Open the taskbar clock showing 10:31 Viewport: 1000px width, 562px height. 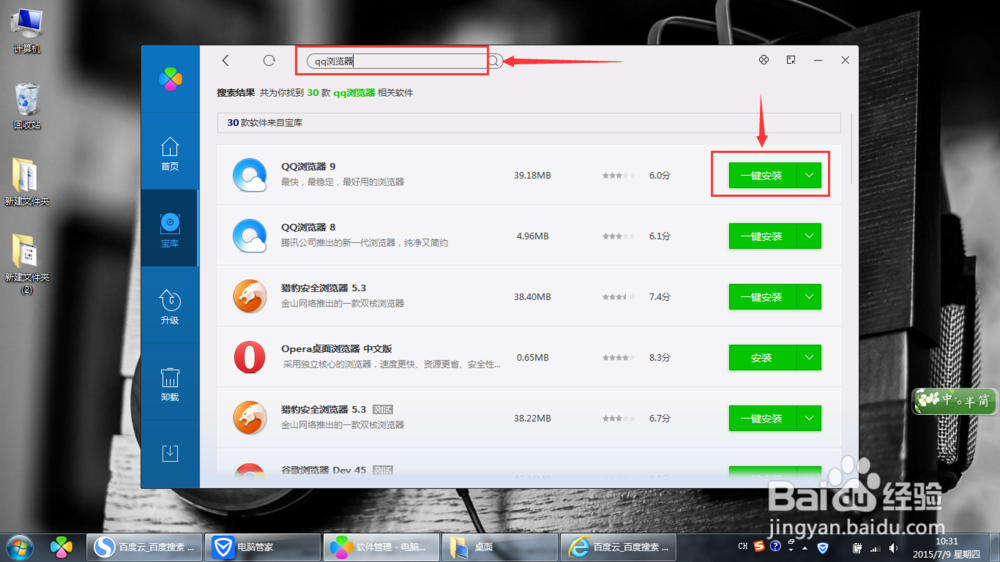(x=946, y=548)
